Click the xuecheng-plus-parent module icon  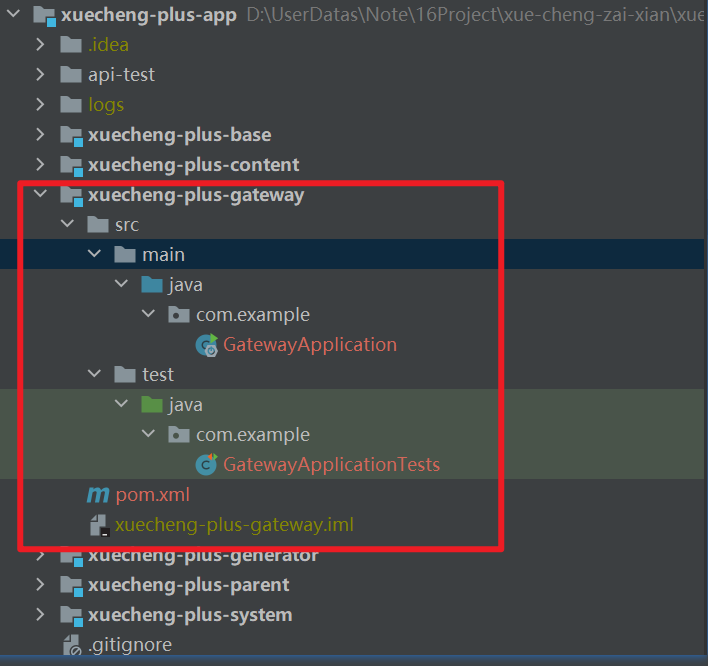71,586
